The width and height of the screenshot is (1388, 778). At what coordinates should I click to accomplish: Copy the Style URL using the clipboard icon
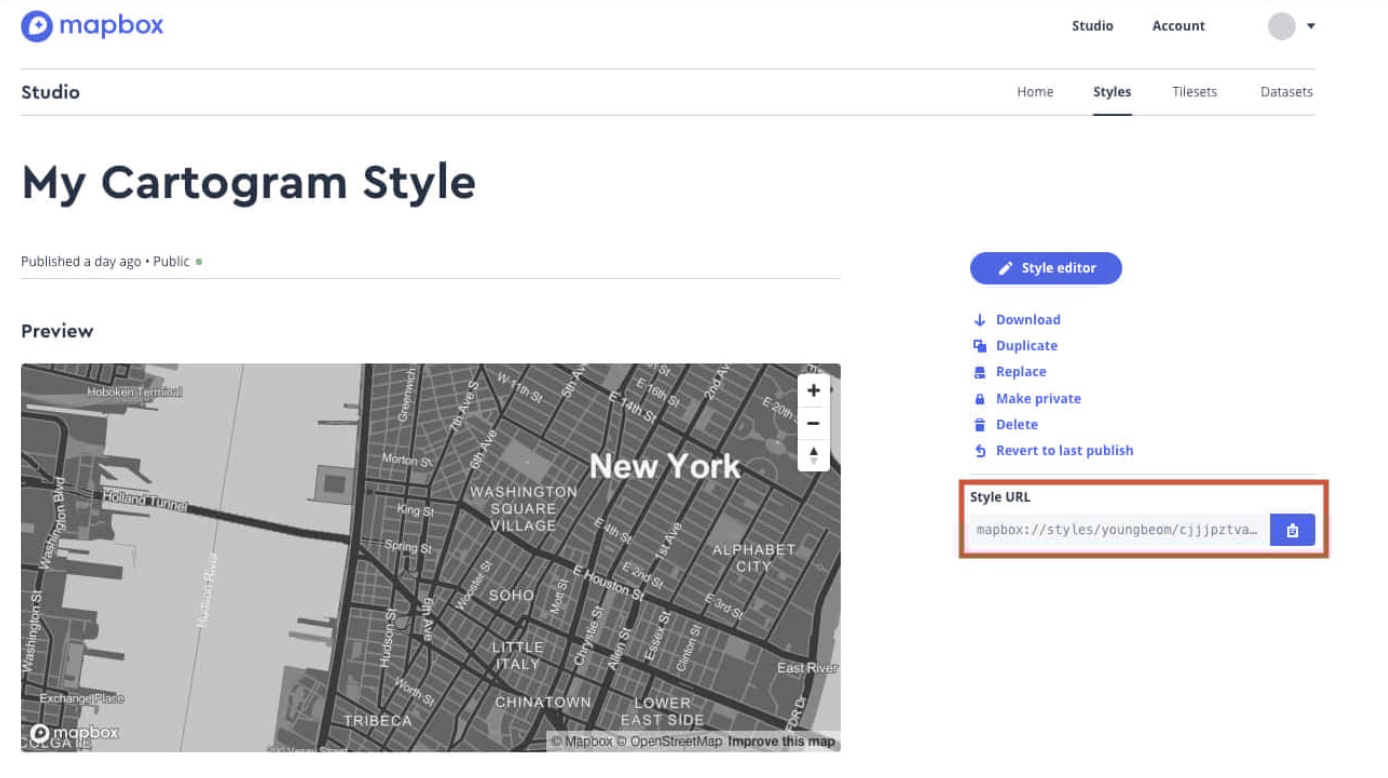pos(1292,530)
